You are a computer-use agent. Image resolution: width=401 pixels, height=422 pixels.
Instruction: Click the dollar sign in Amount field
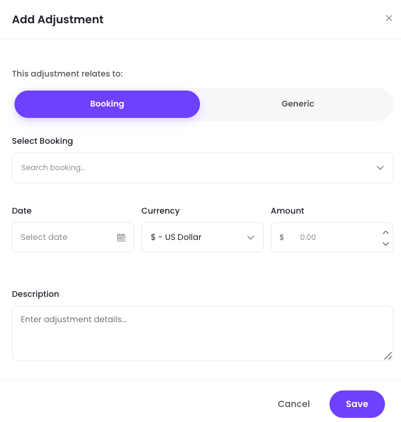coord(282,237)
